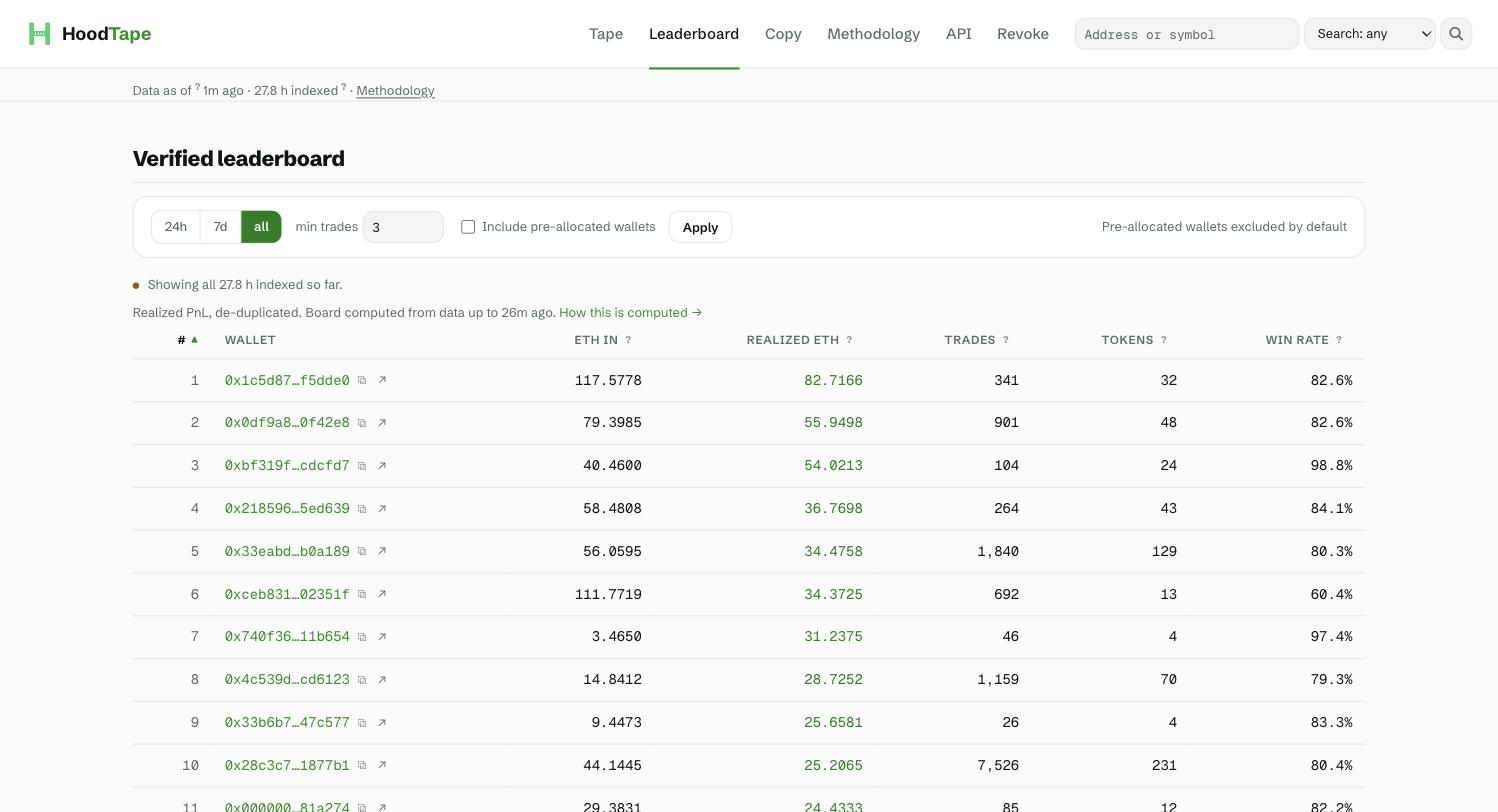Select the 24h time range

click(x=176, y=227)
